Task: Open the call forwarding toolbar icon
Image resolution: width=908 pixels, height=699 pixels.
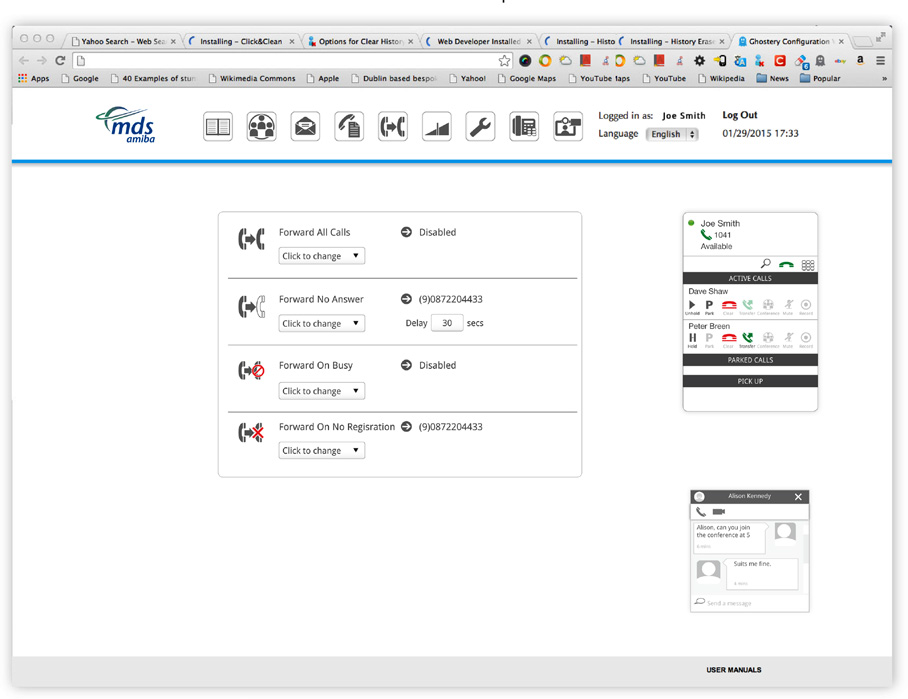Action: click(x=393, y=126)
